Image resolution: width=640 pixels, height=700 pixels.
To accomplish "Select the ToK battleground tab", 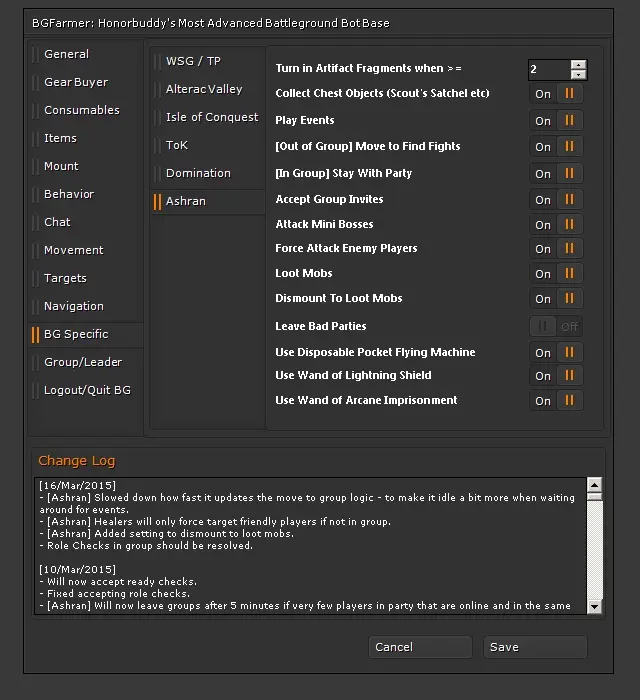I will click(208, 146).
